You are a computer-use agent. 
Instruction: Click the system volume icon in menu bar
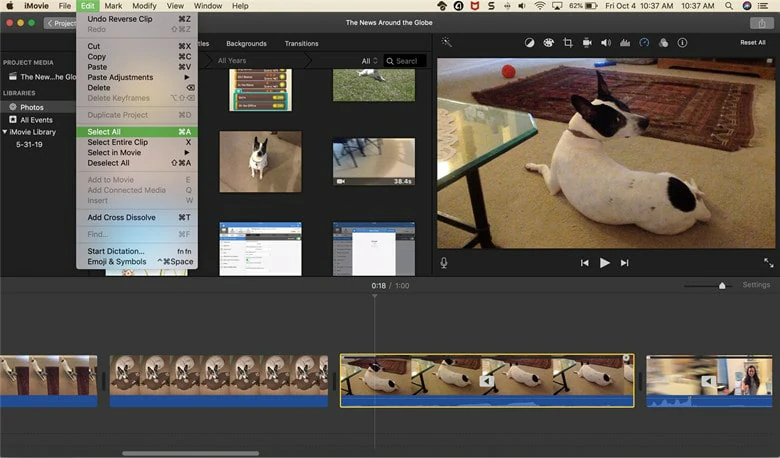[521, 6]
